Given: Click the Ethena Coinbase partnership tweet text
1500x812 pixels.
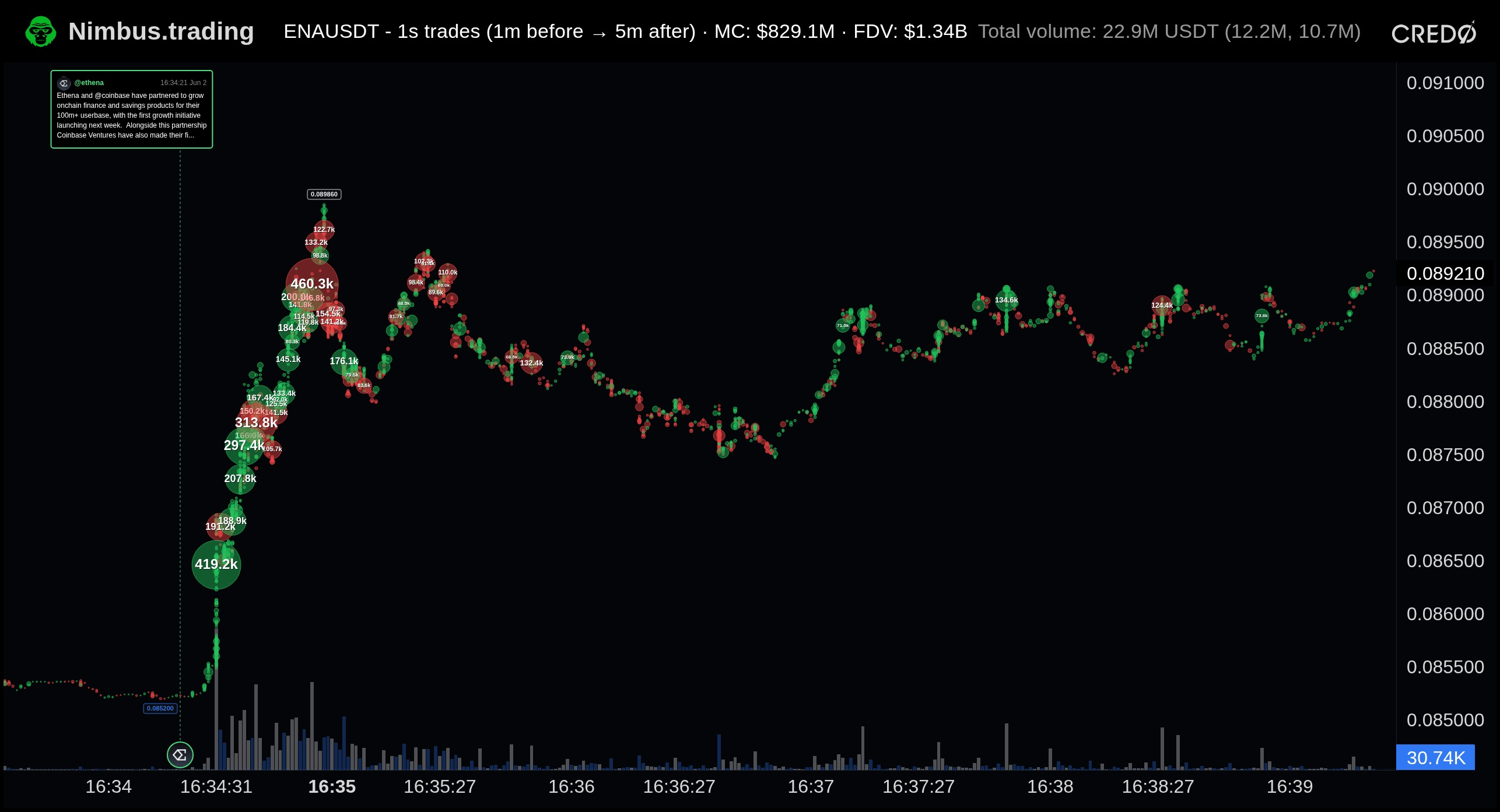Looking at the screenshot, I should 132,115.
